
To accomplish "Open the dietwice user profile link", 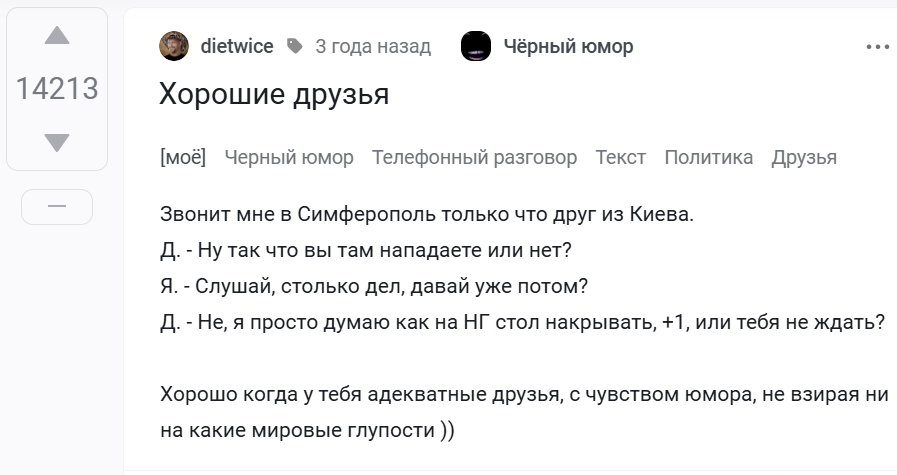I will 237,46.
